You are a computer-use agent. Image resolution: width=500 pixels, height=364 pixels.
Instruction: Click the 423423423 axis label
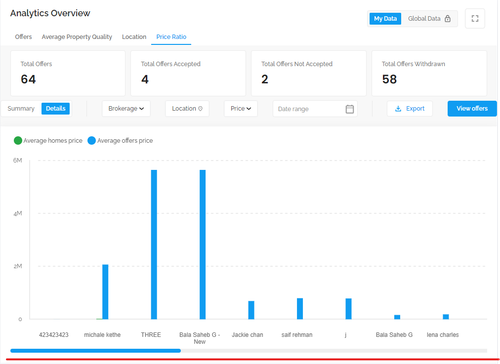coord(54,335)
